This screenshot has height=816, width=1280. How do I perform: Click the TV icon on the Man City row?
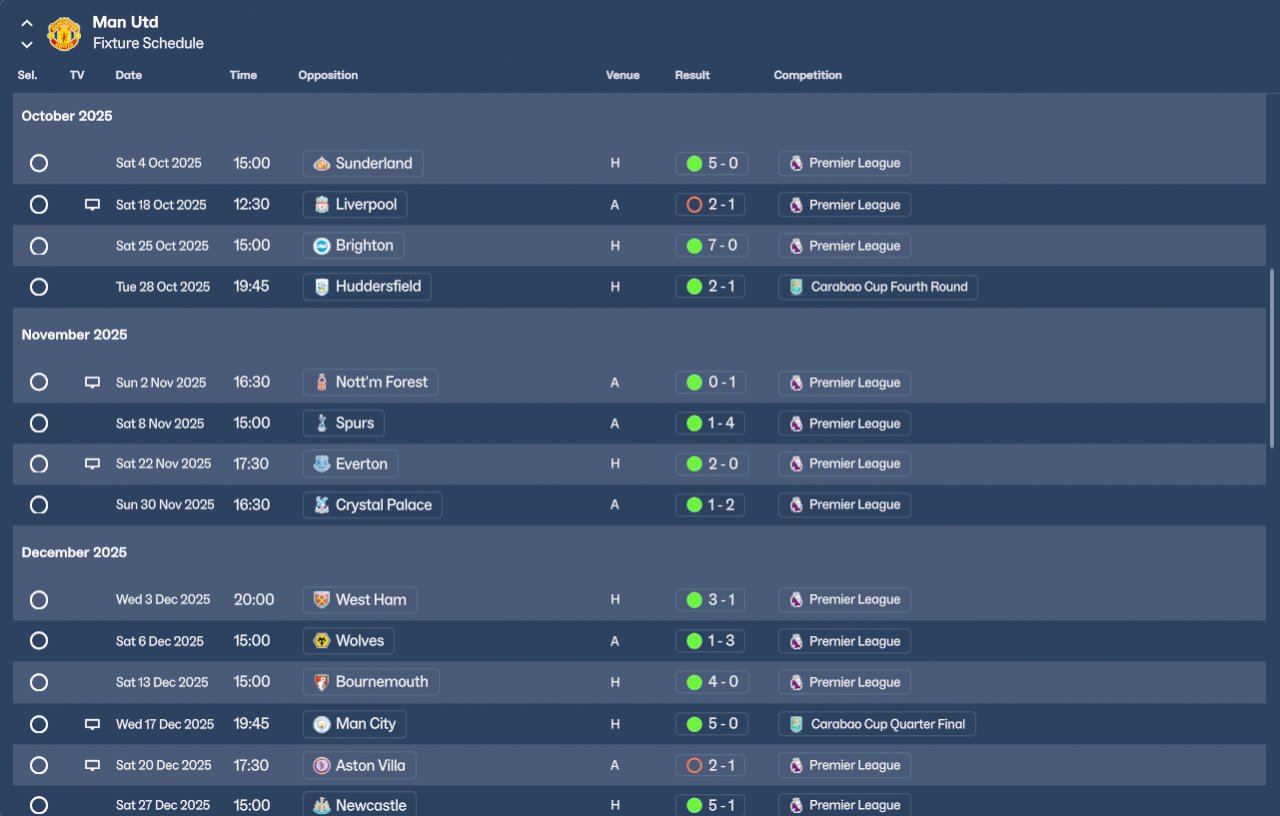click(x=92, y=724)
